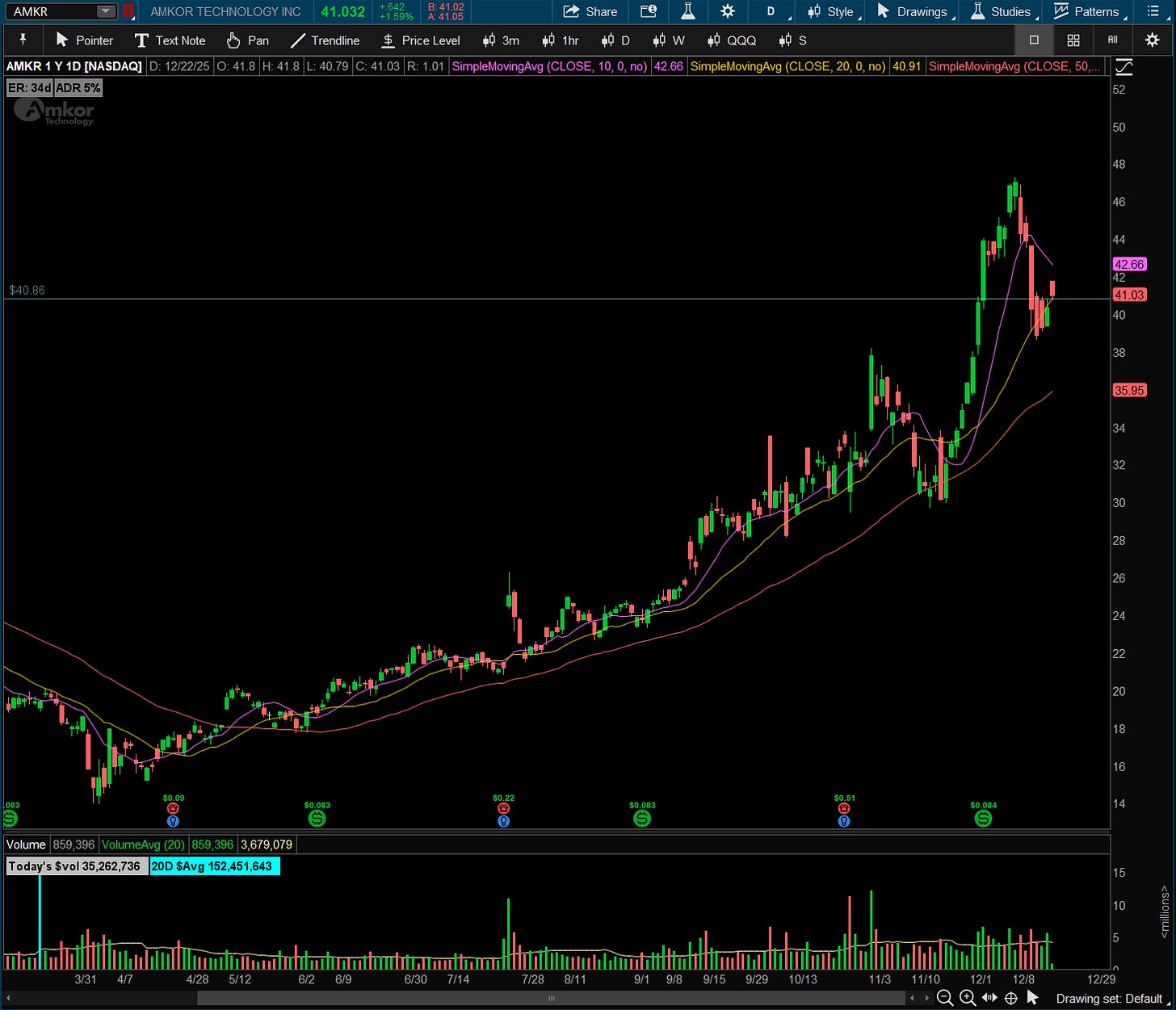Click the ER: 34d label
Viewport: 1176px width, 1010px height.
pos(30,87)
